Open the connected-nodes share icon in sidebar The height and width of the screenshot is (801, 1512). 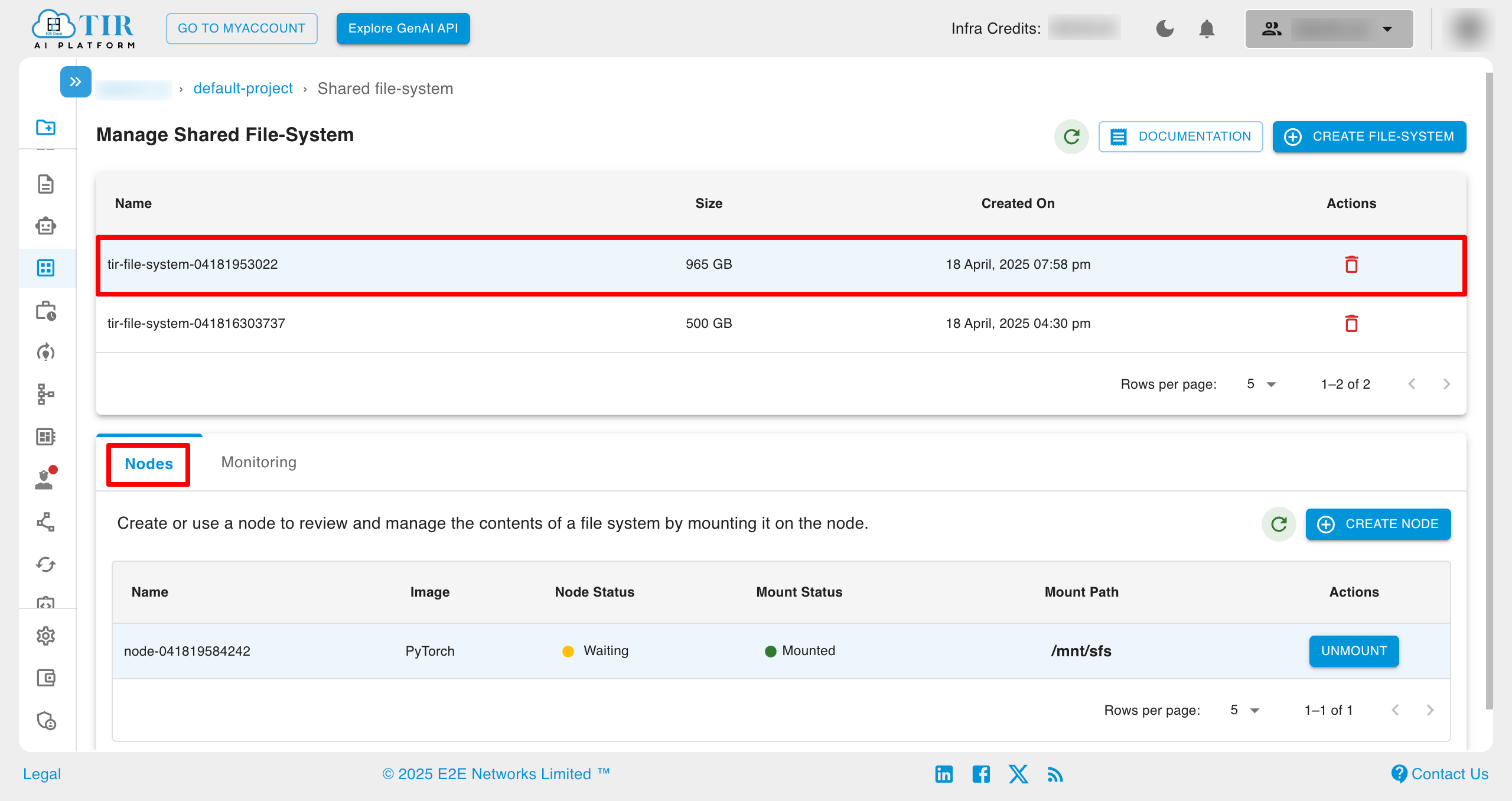[45, 522]
